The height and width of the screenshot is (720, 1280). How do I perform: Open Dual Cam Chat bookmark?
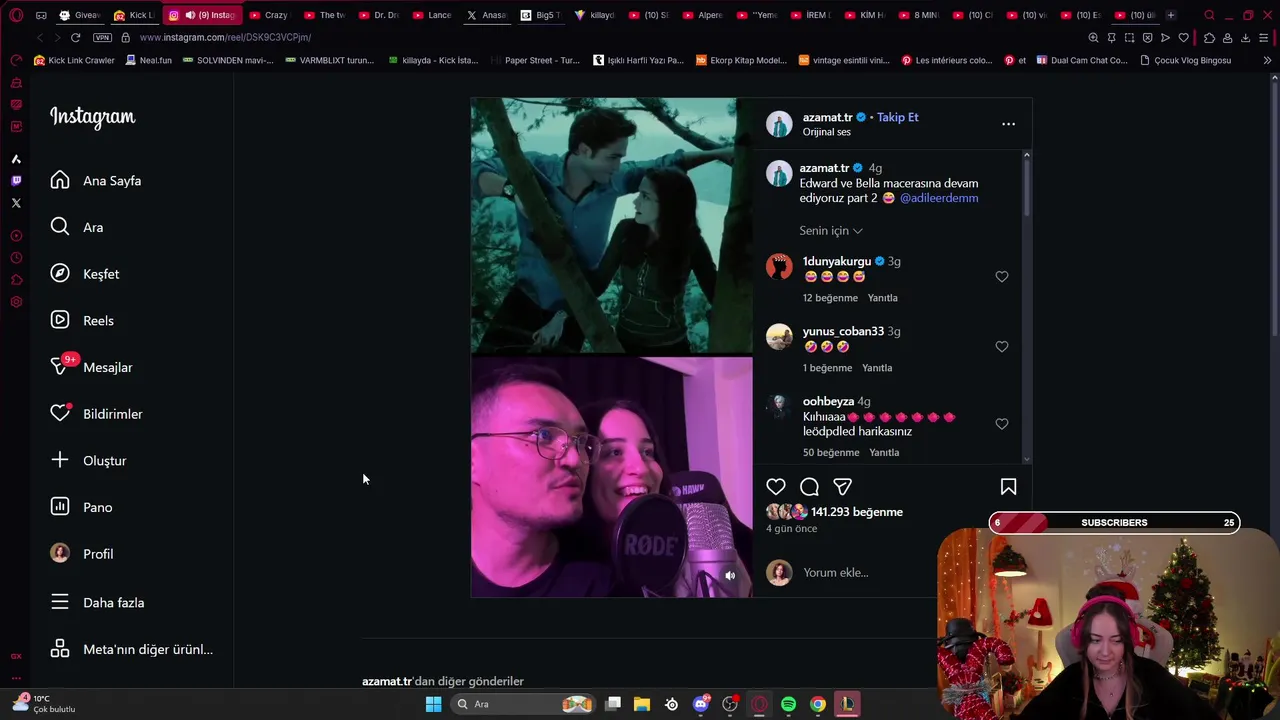1082,60
